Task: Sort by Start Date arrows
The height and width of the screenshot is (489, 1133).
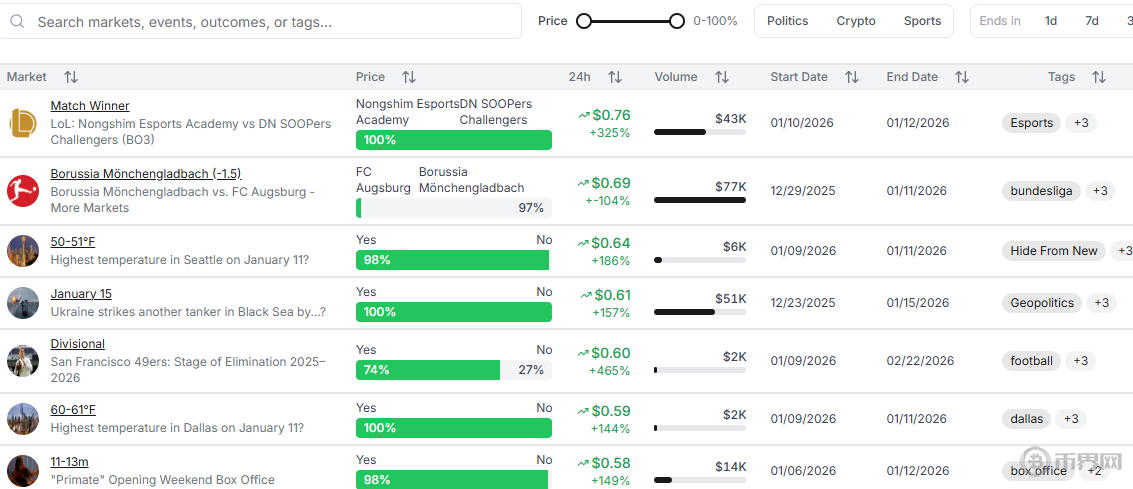Action: pyautogui.click(x=852, y=77)
